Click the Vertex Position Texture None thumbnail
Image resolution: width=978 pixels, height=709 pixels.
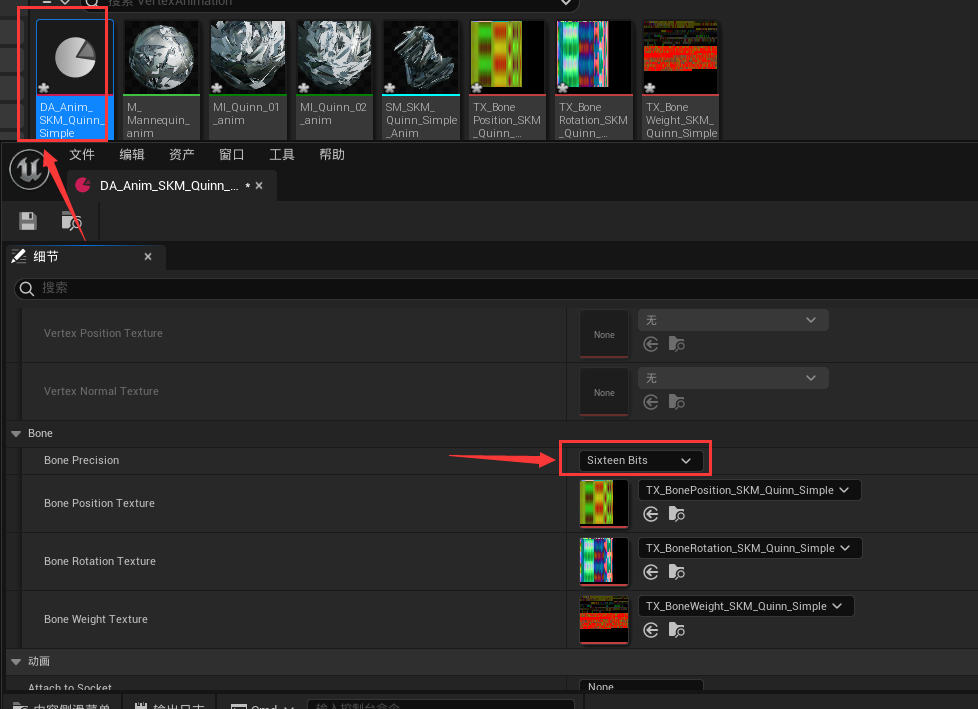click(604, 334)
